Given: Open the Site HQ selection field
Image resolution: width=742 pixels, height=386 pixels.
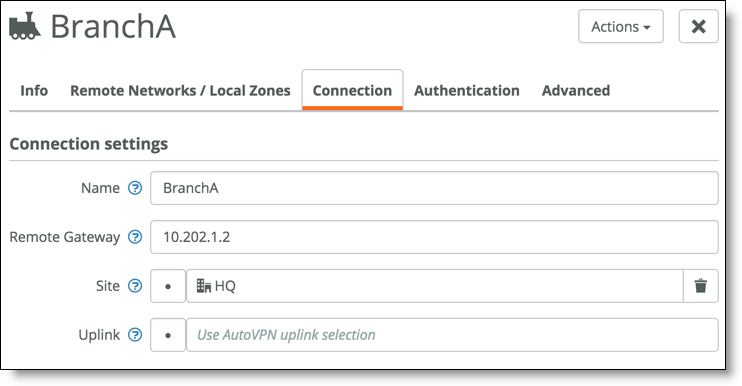Looking at the screenshot, I should pos(434,286).
